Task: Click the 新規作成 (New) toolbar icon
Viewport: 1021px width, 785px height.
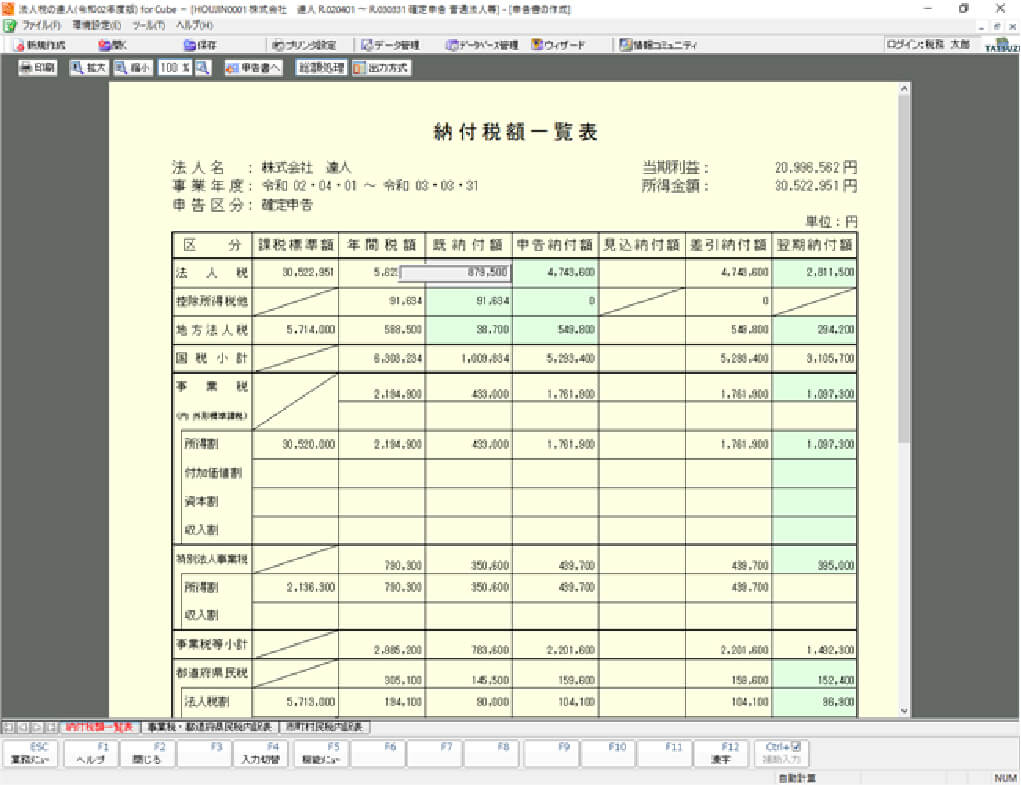Action: coord(39,45)
